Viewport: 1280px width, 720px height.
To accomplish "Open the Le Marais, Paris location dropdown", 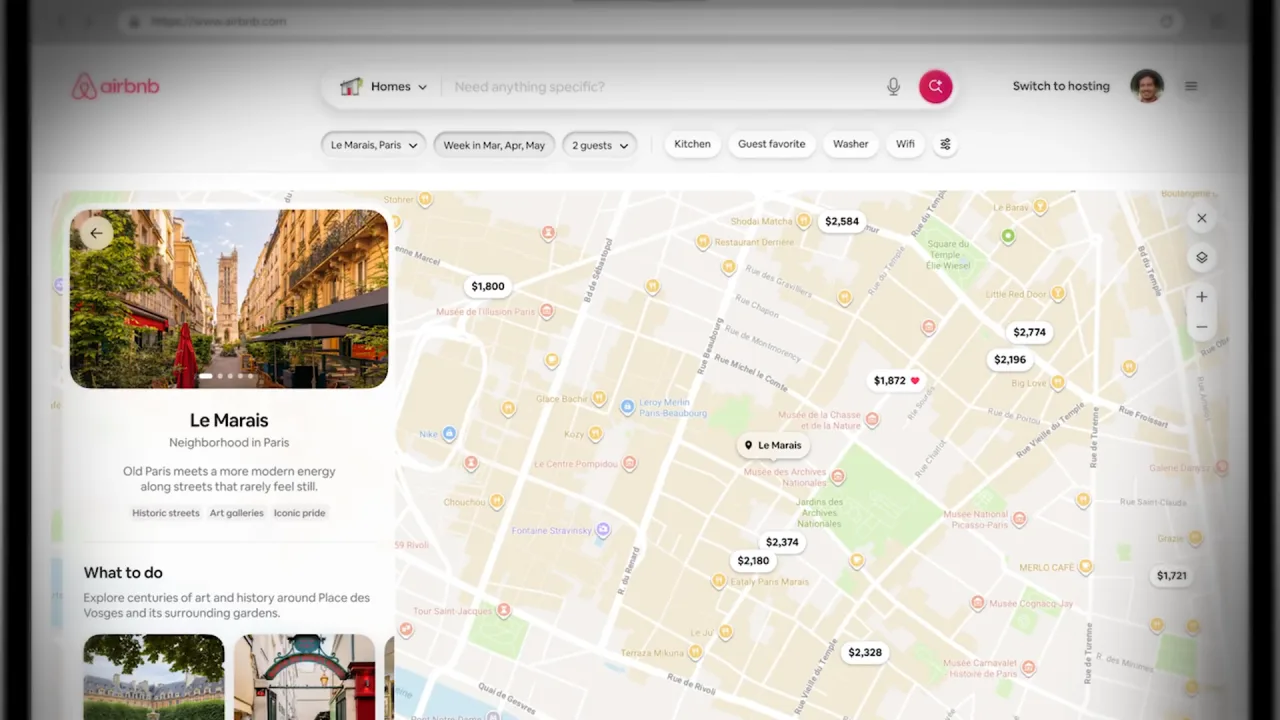I will [373, 145].
